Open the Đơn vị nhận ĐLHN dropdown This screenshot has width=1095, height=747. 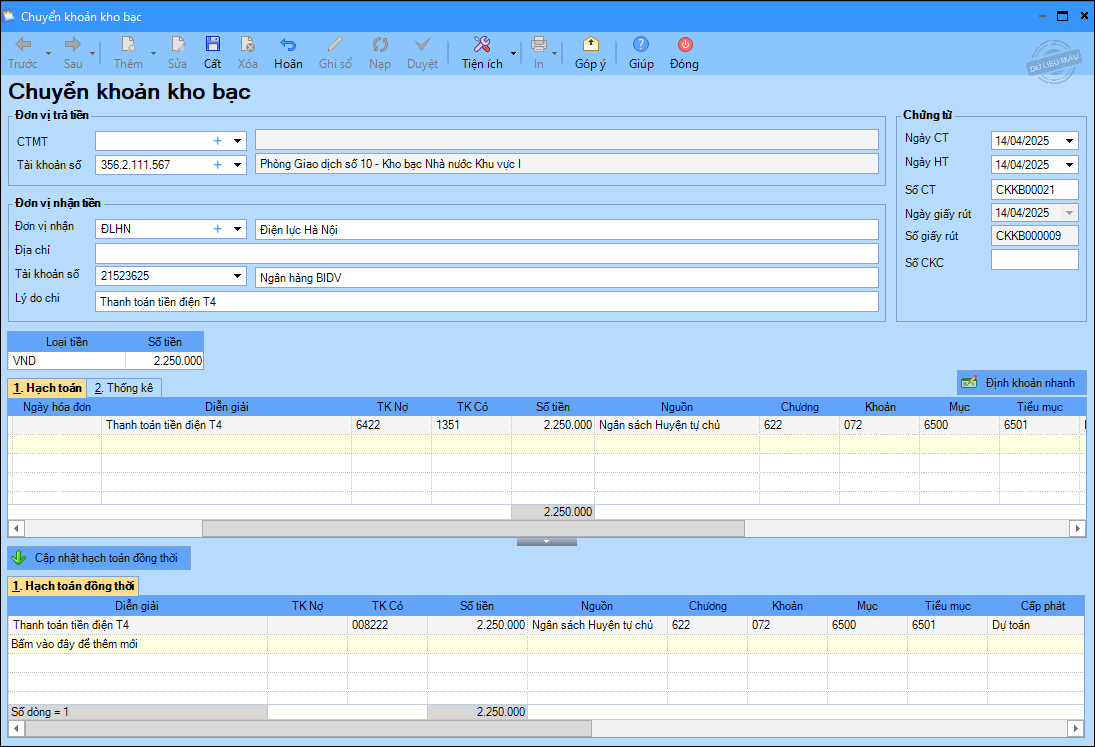point(237,229)
